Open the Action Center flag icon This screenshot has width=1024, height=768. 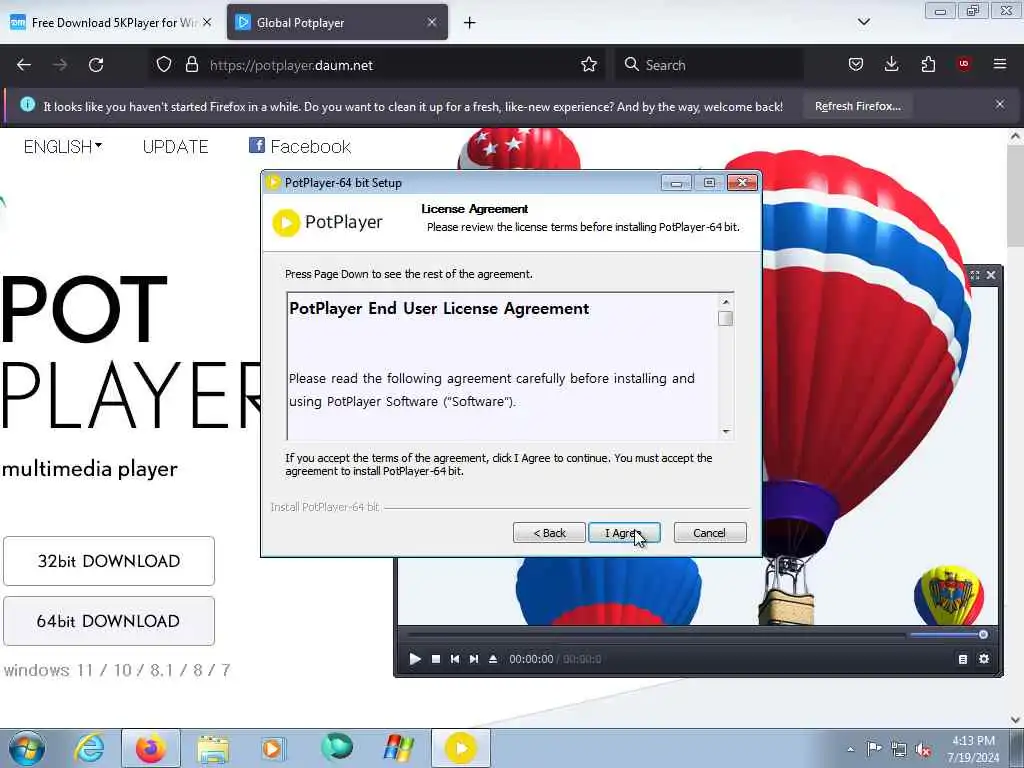click(874, 748)
